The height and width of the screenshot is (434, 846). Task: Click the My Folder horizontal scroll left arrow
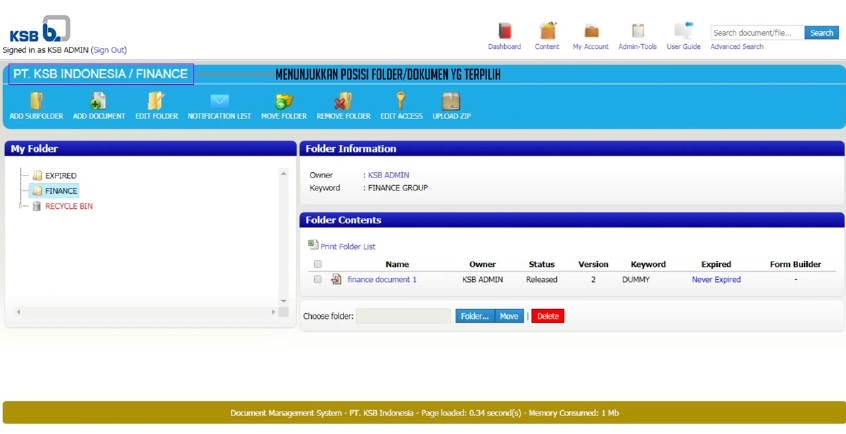18,312
